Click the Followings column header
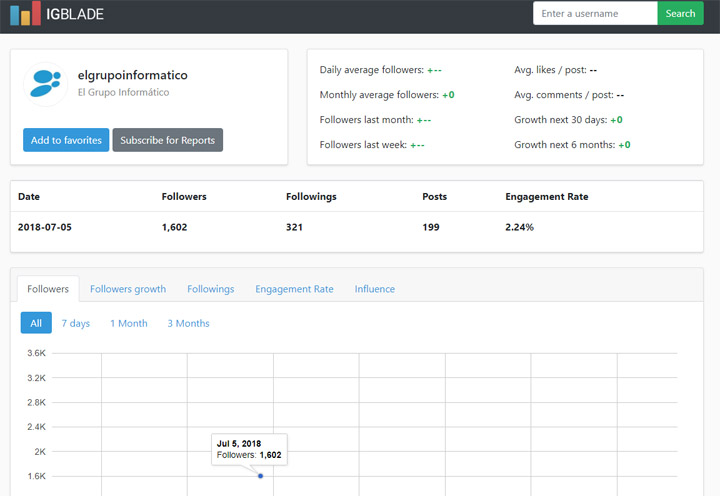 (311, 197)
